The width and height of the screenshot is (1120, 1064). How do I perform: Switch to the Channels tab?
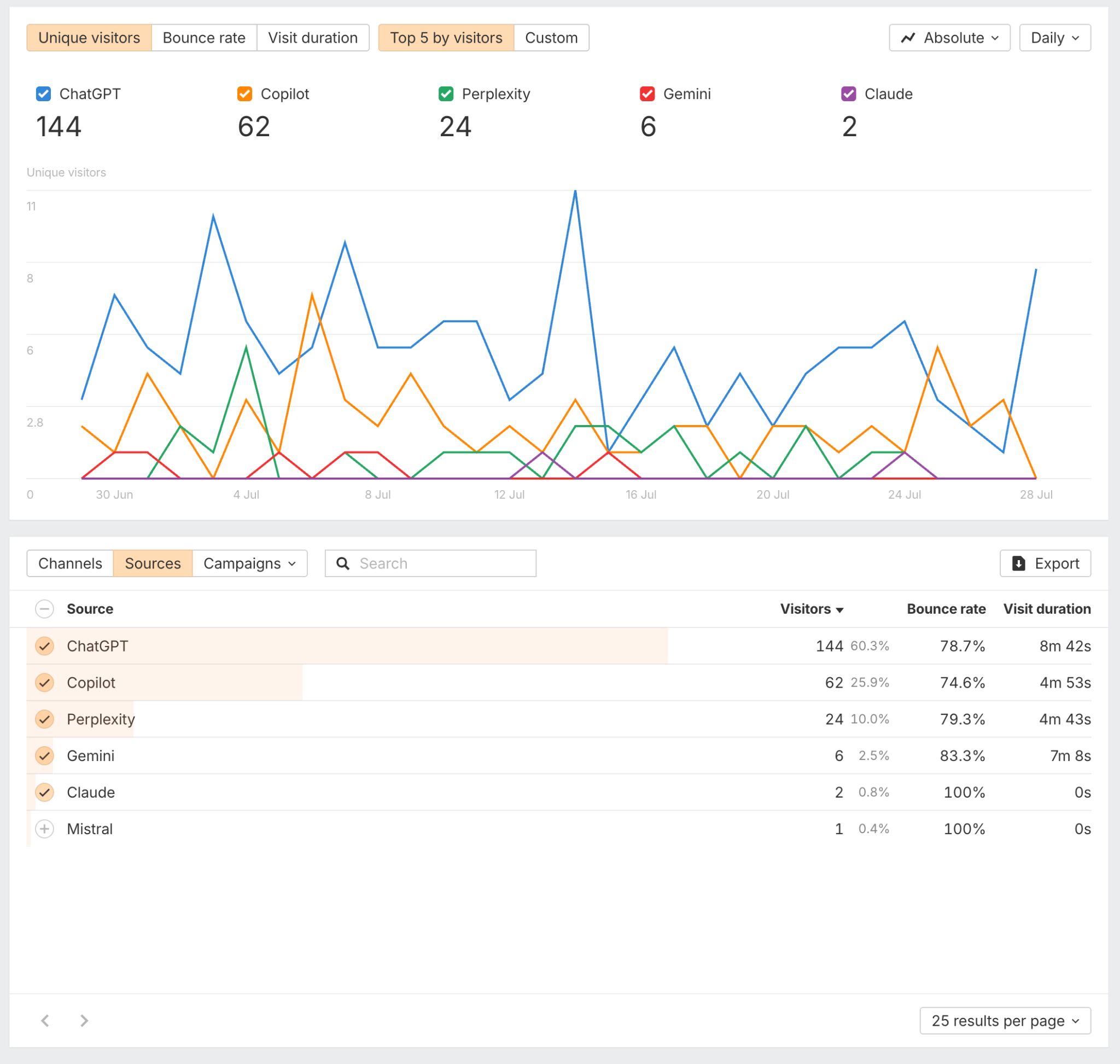click(x=70, y=563)
